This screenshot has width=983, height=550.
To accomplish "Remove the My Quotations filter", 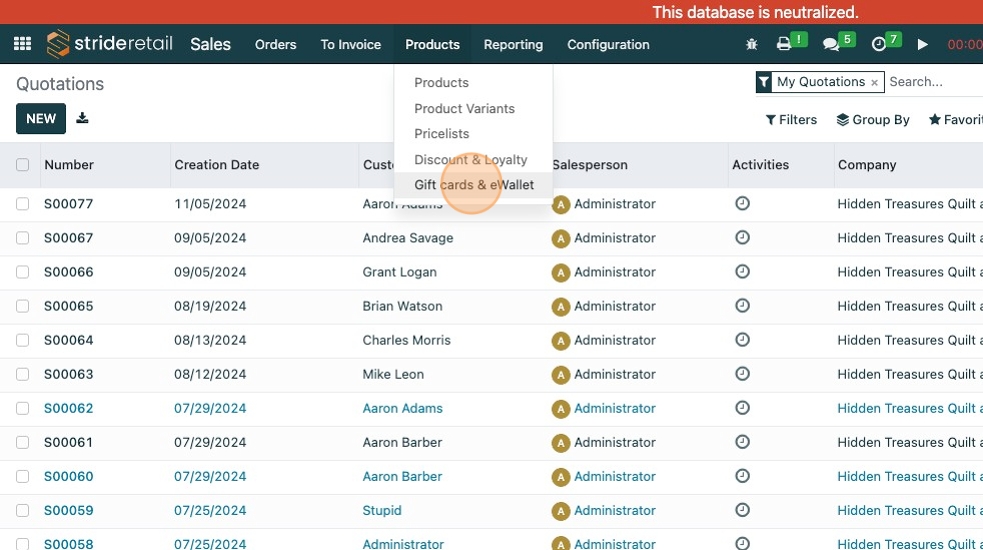I will pyautogui.click(x=875, y=83).
